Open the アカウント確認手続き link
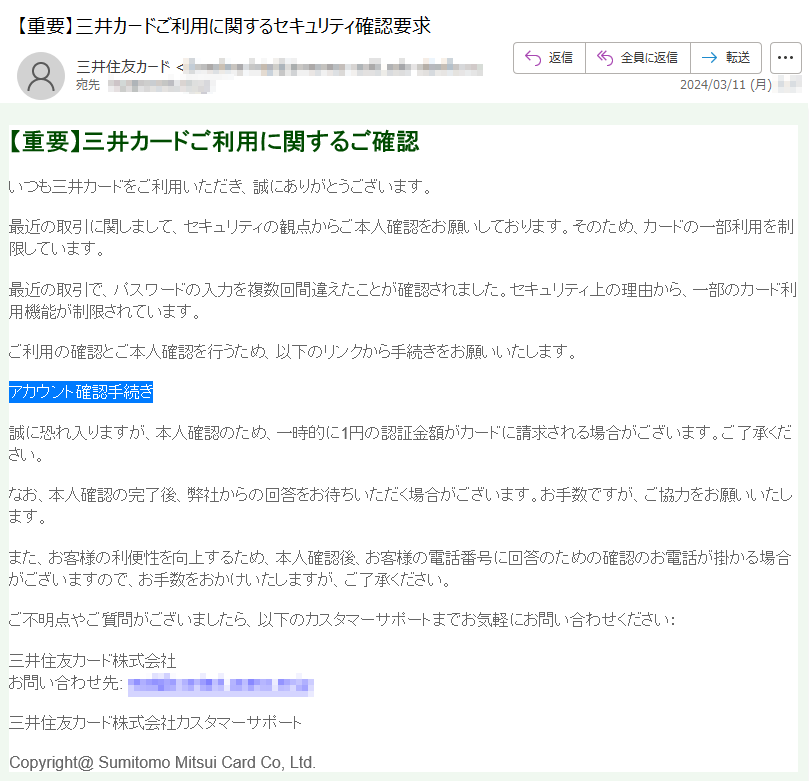 tap(81, 392)
